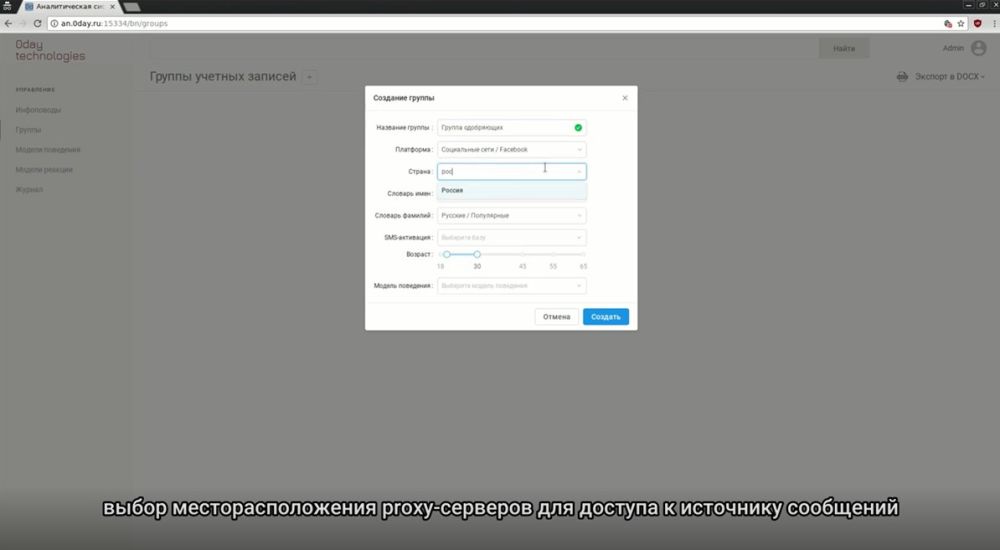Go to Журнал in the sidebar
This screenshot has width=1000, height=550.
(x=30, y=189)
